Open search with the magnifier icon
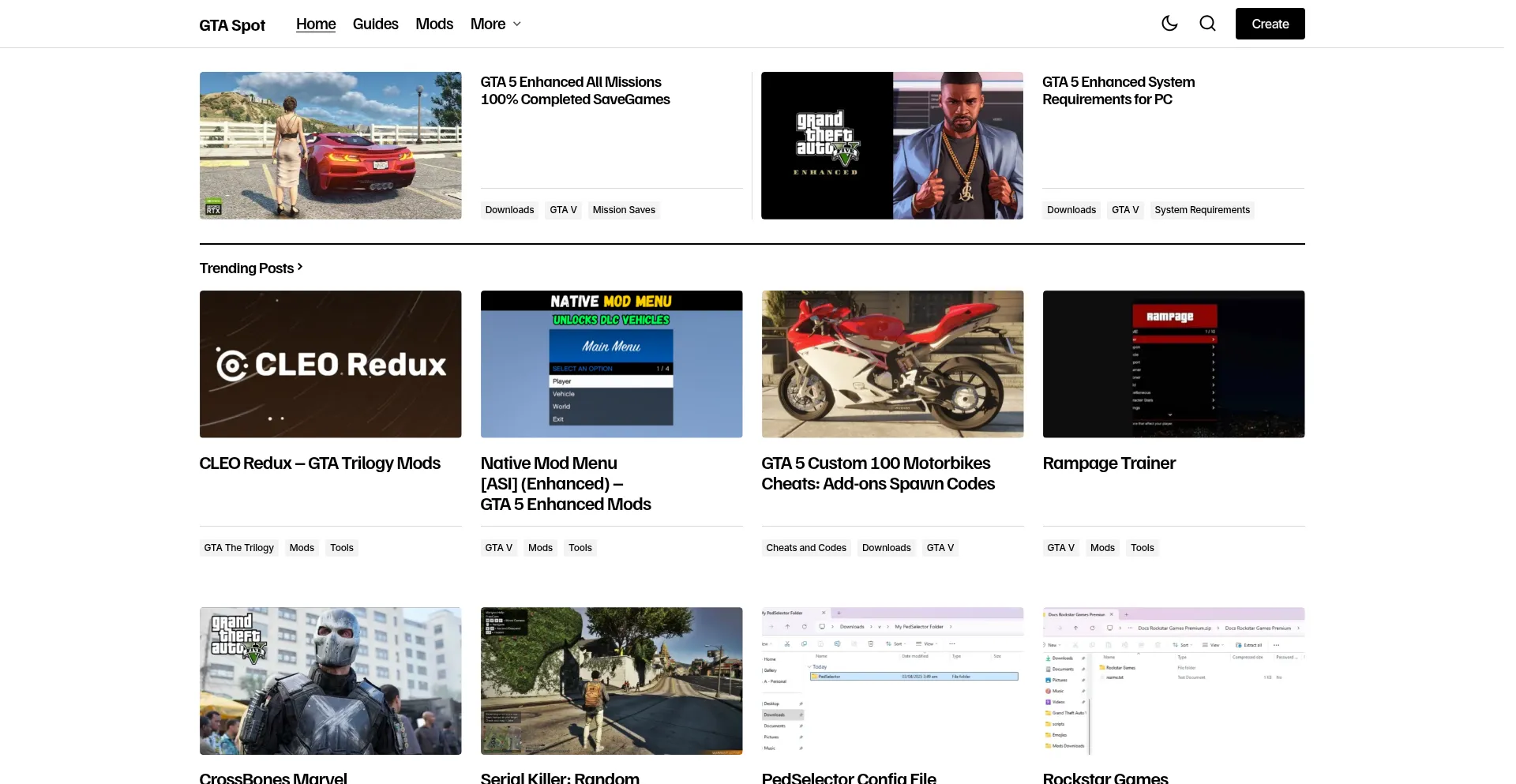Image resolution: width=1516 pixels, height=784 pixels. tap(1207, 24)
